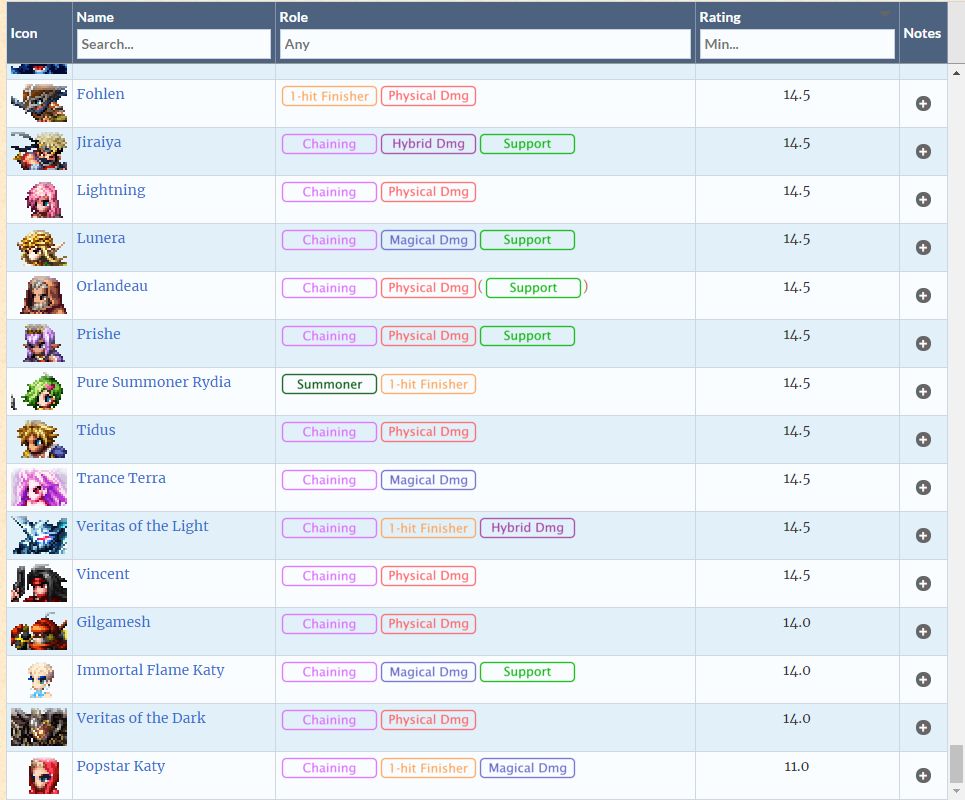Open the Jiraiya unit link

pyautogui.click(x=98, y=143)
